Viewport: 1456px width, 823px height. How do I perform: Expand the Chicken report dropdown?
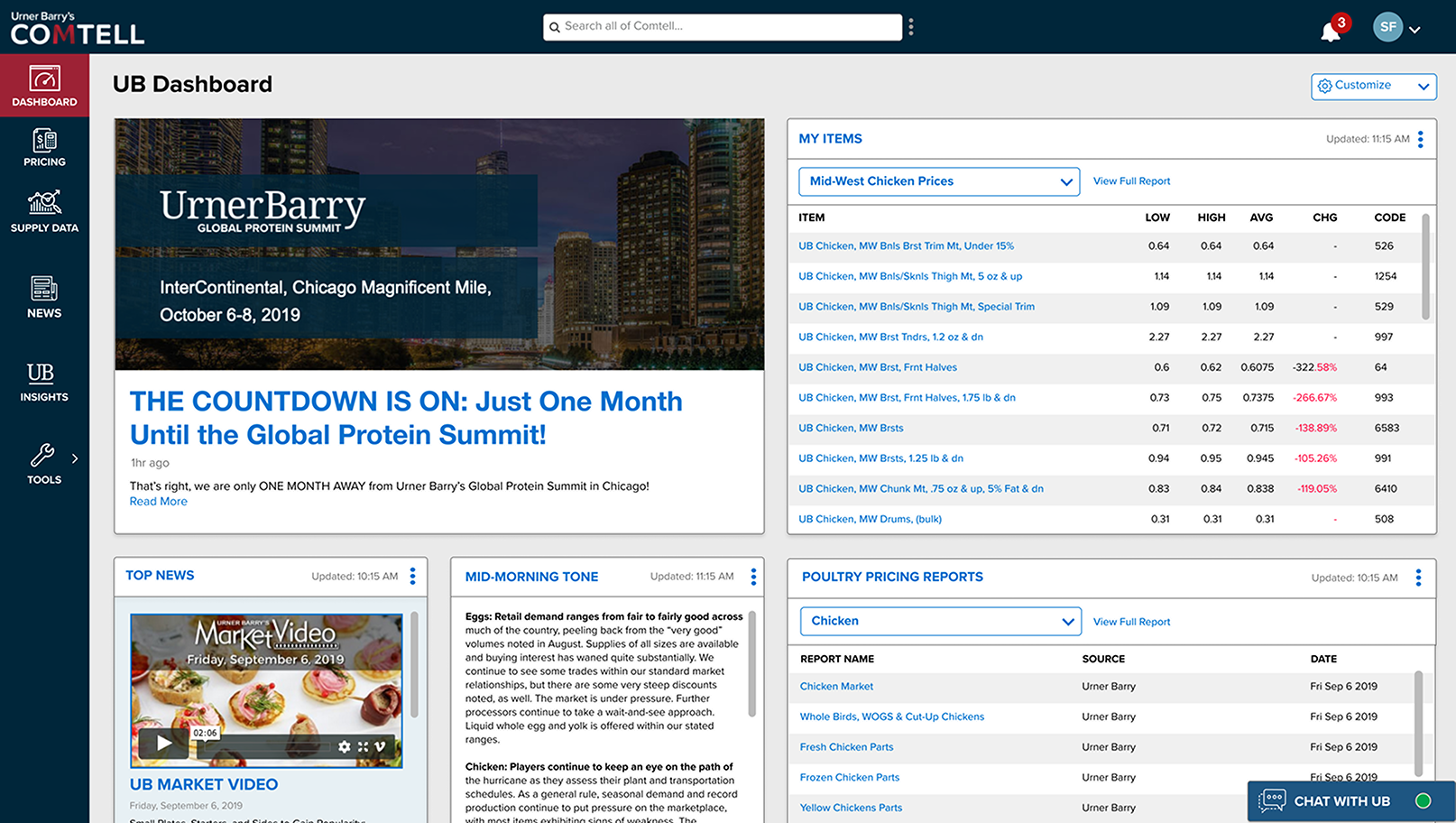point(940,621)
